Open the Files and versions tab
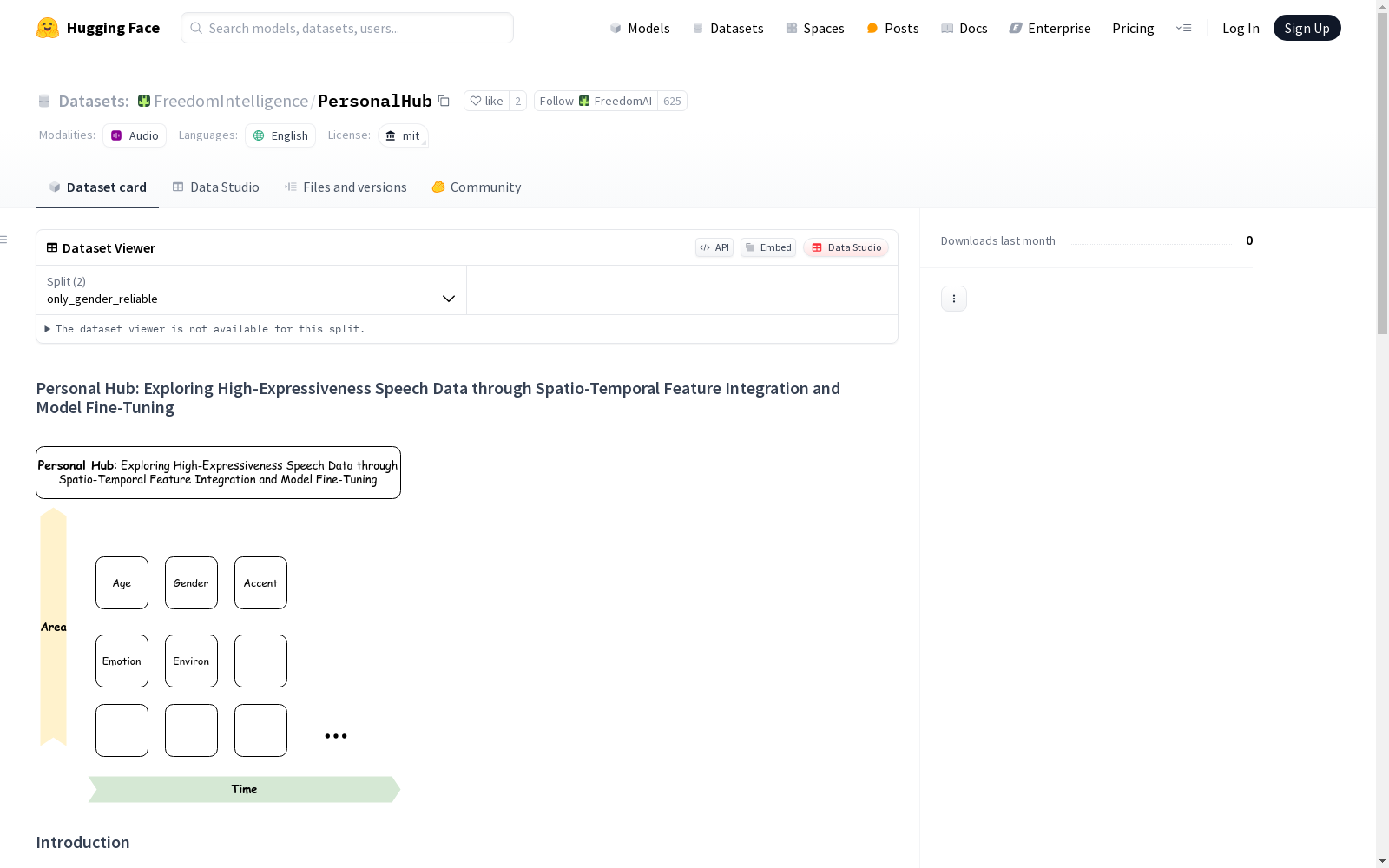 tap(346, 187)
